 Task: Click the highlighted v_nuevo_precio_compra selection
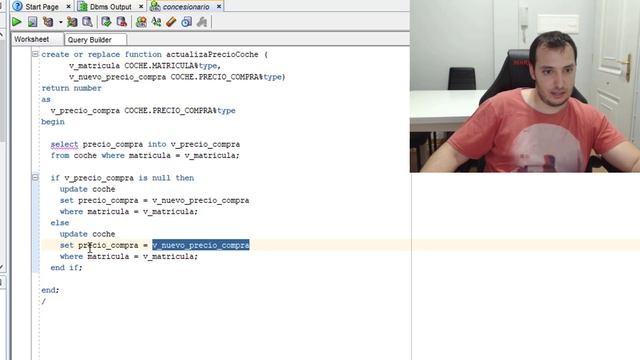pos(200,245)
